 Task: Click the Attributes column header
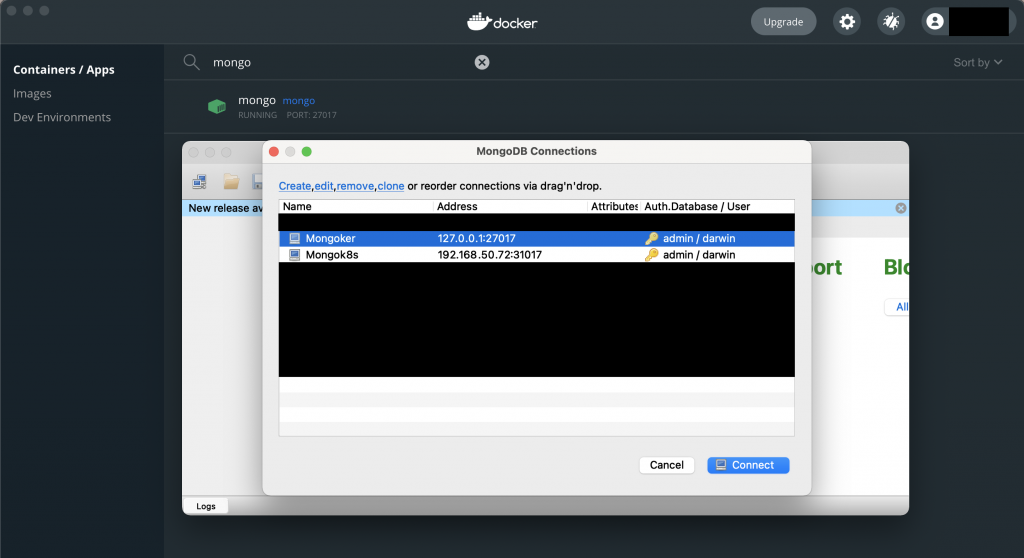[613, 206]
